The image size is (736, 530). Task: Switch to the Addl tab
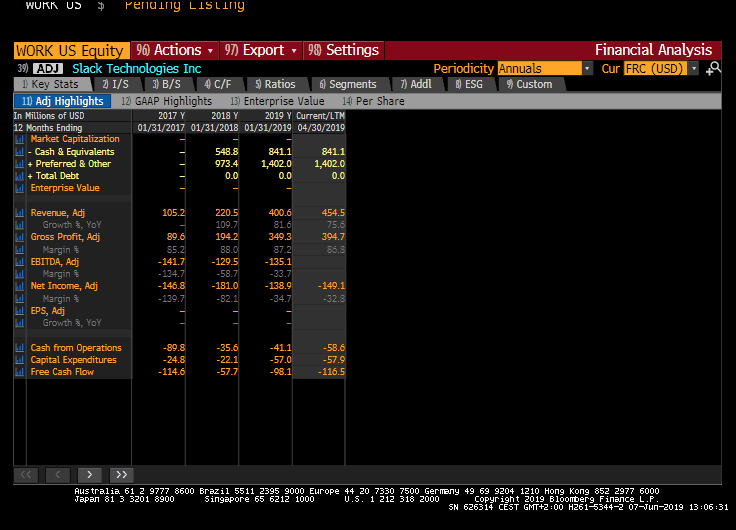(417, 84)
